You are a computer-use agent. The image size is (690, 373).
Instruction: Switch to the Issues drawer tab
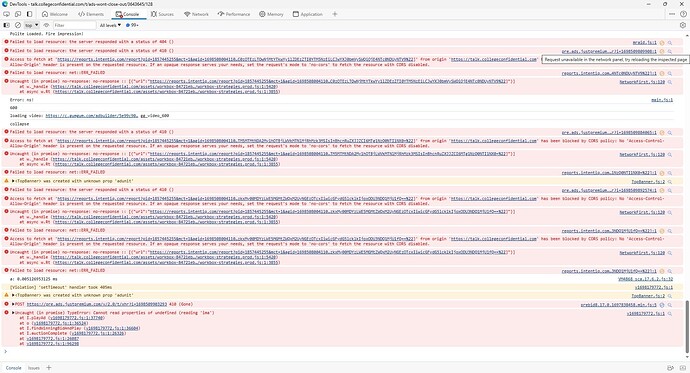click(x=34, y=368)
